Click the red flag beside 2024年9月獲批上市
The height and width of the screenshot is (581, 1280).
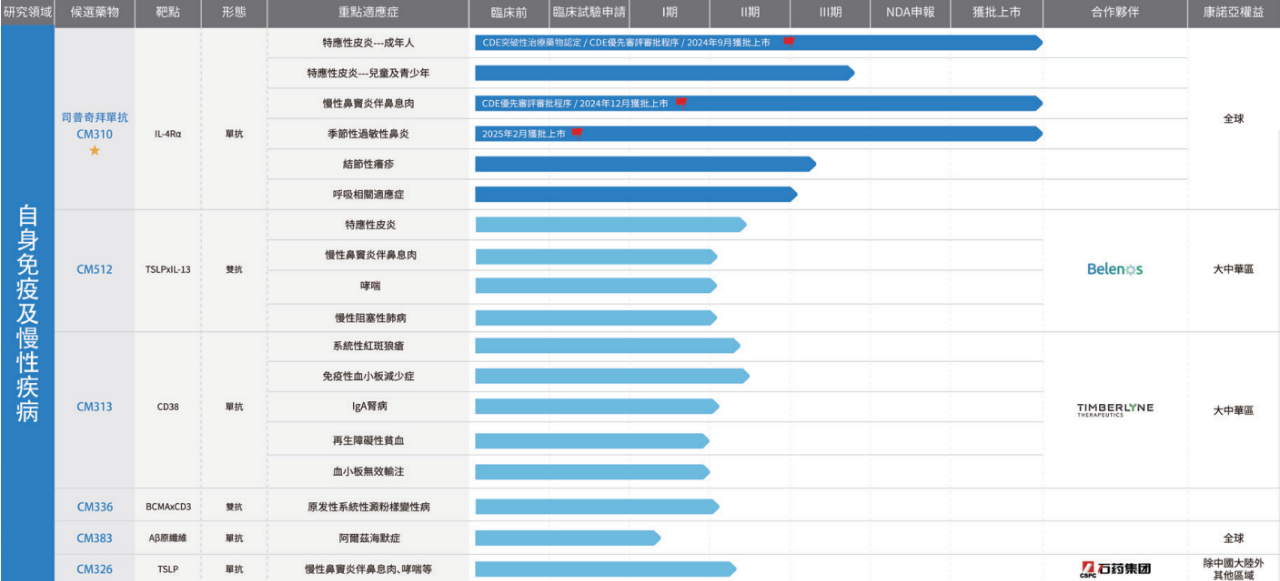(x=788, y=42)
